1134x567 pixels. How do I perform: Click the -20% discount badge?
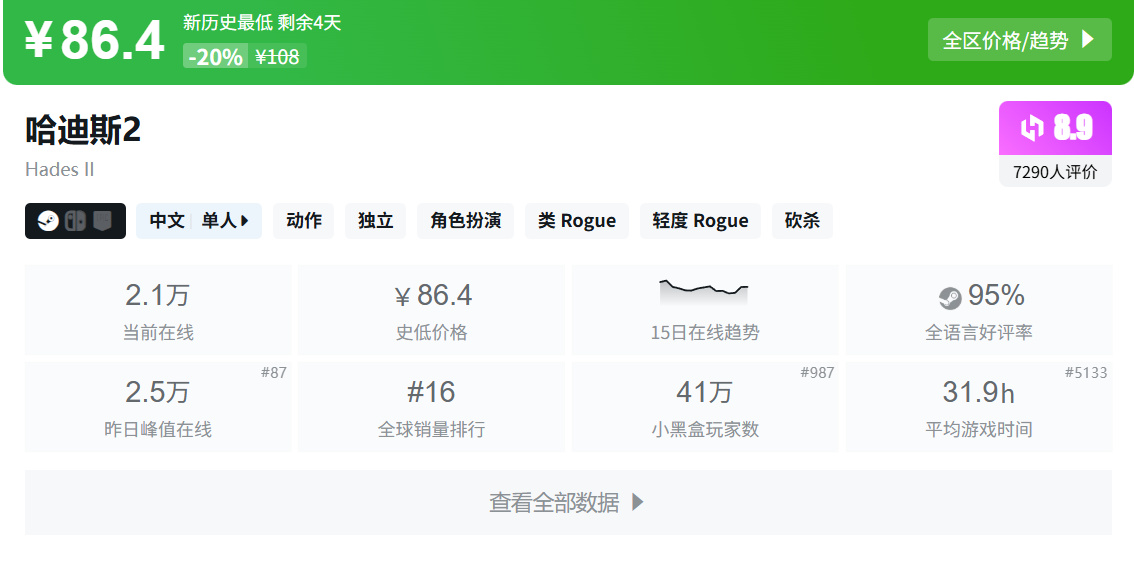pos(216,56)
